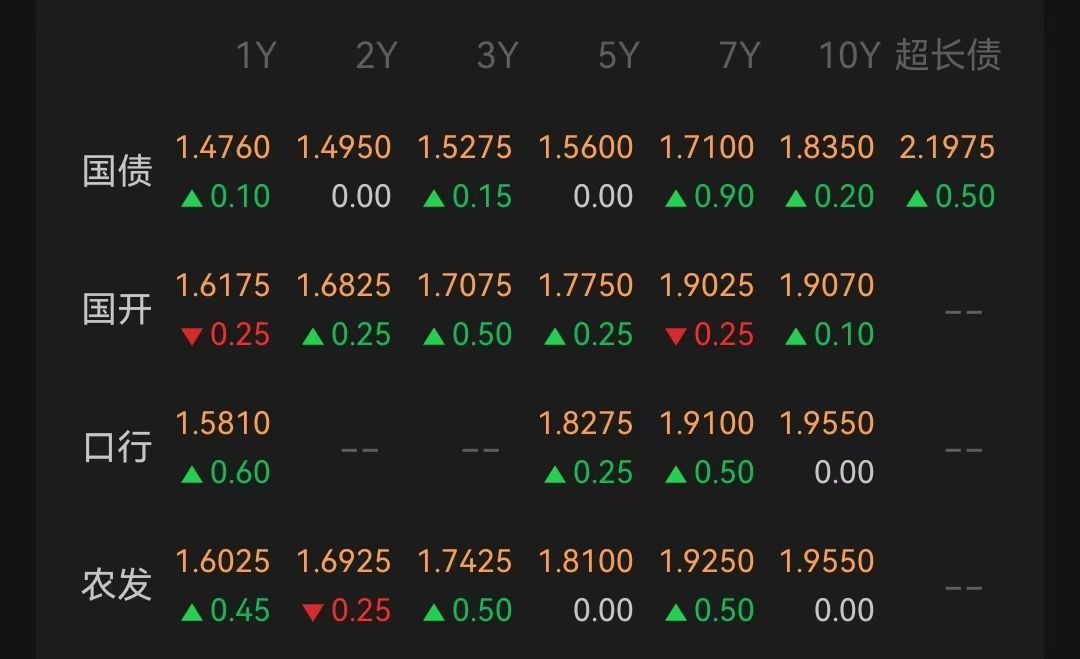Click the 口行 1Y green up arrow
This screenshot has height=659, width=1080.
click(191, 474)
